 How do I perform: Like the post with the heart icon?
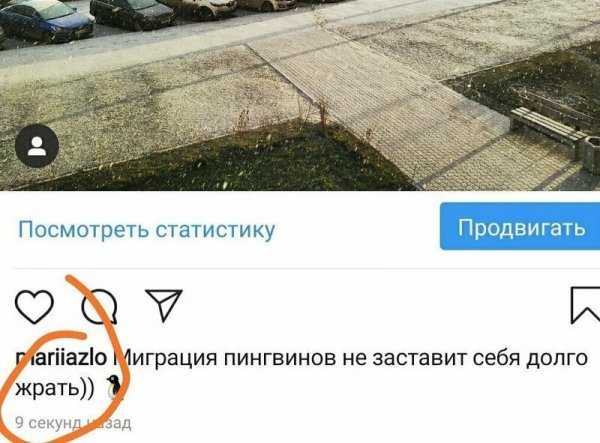34,306
